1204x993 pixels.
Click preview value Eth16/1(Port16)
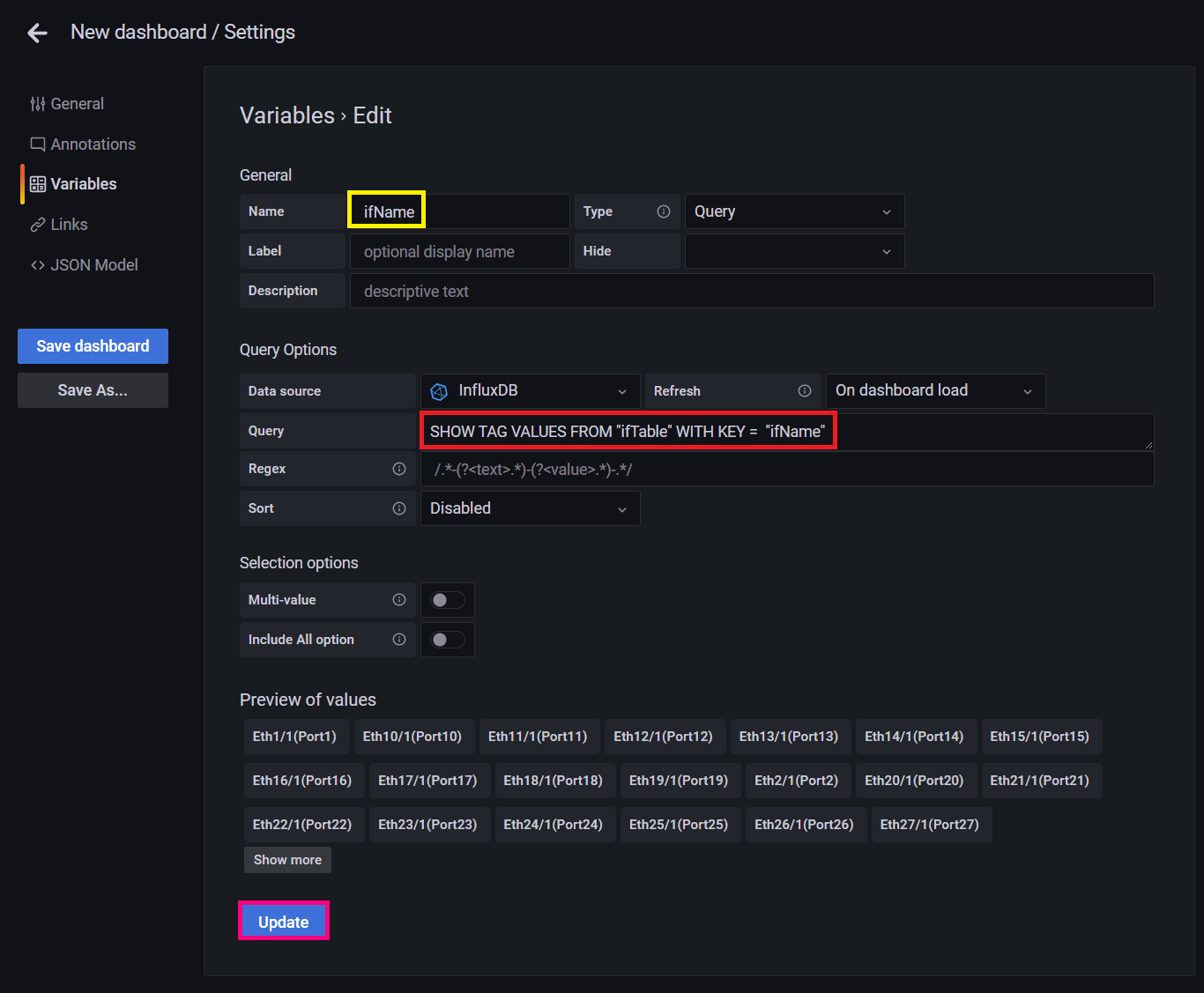pos(302,781)
